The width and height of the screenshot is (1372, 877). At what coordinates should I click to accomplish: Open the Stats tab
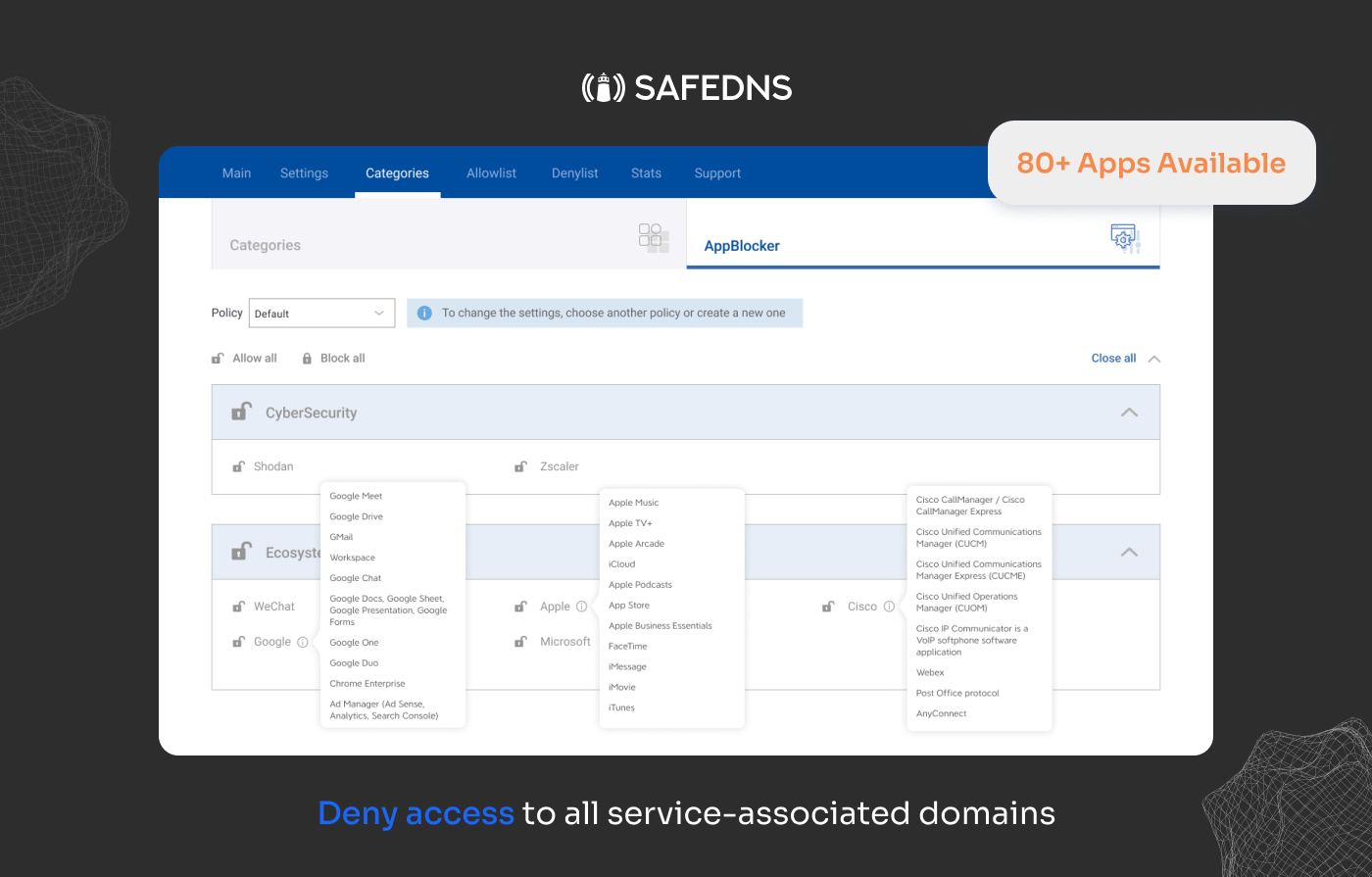pos(646,172)
